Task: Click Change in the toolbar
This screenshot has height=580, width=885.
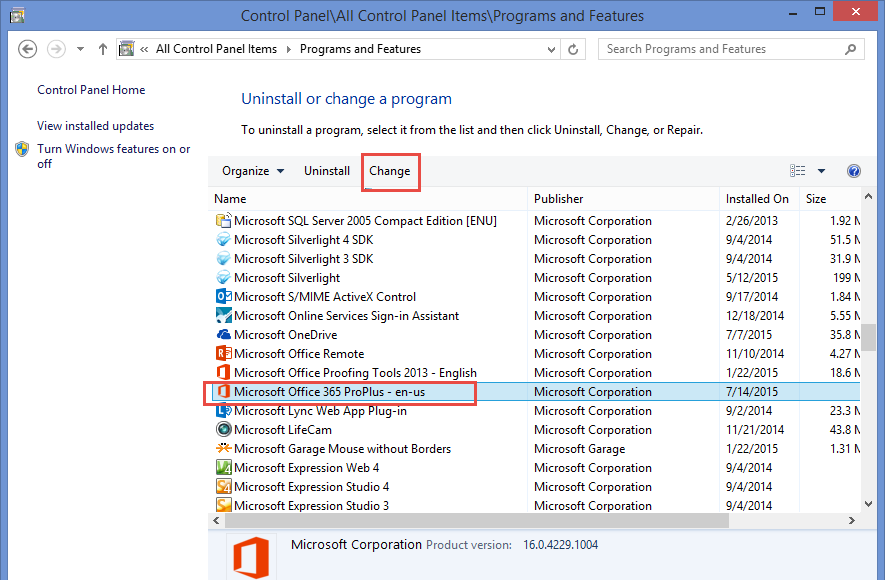Action: (x=389, y=171)
